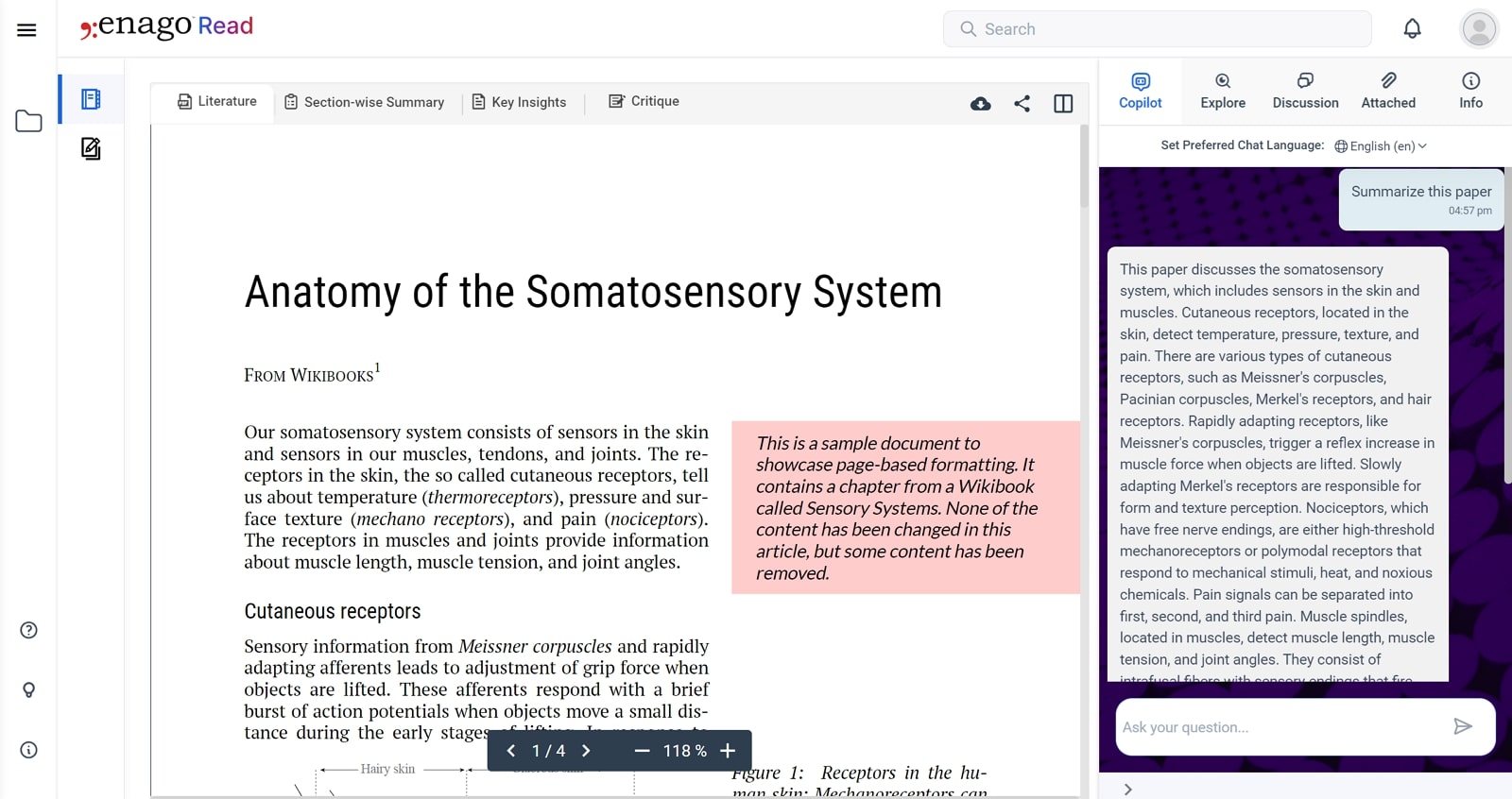Open the folder library icon
Viewport: 1512px width, 799px height.
click(28, 121)
